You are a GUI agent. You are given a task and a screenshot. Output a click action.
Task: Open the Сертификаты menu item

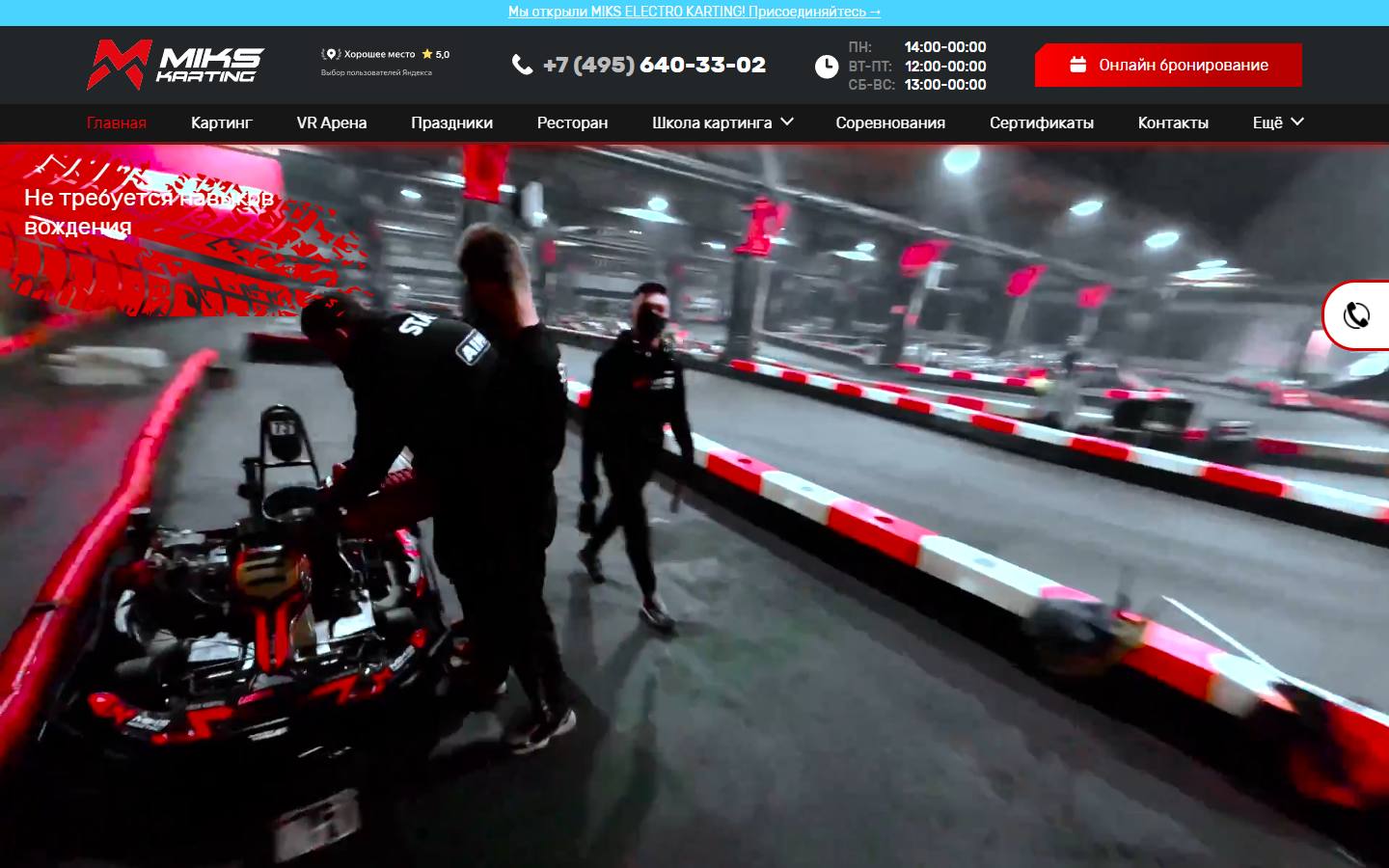pyautogui.click(x=1042, y=122)
